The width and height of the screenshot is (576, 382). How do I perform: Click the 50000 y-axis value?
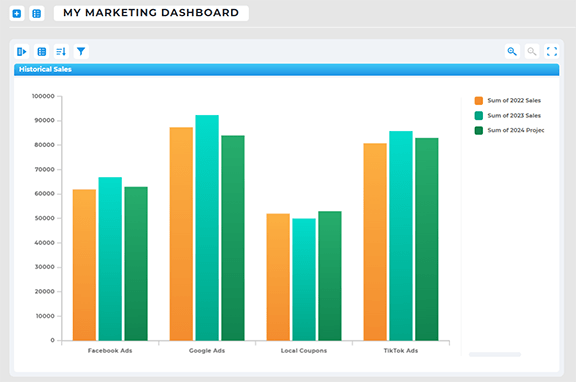tap(44, 218)
